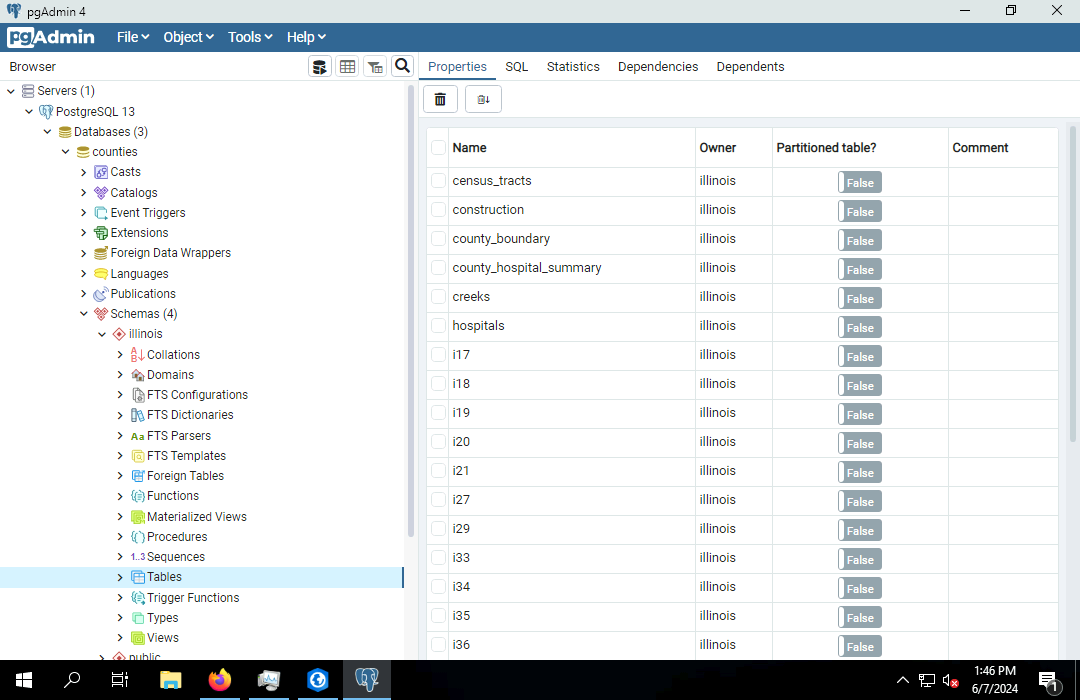The image size is (1080, 700).
Task: Switch to the Statistics tab
Action: (x=573, y=67)
